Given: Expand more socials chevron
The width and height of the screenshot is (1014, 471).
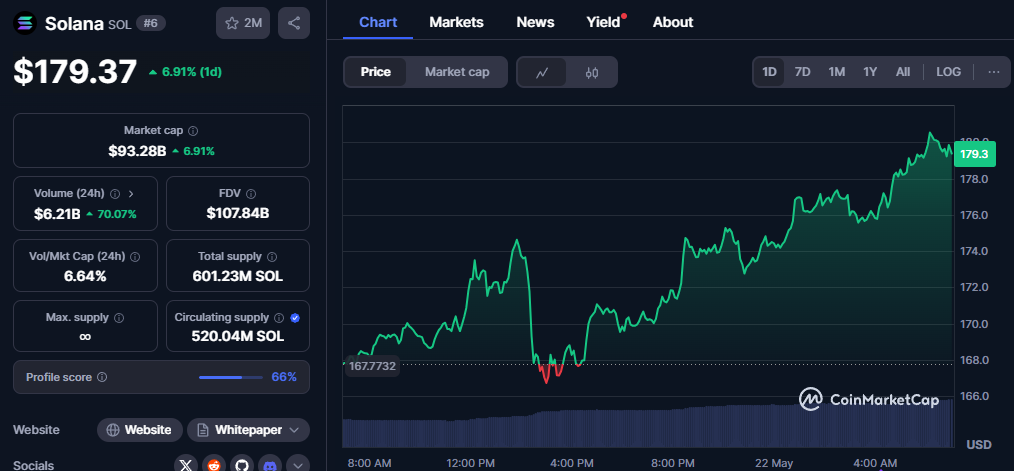Looking at the screenshot, I should pyautogui.click(x=297, y=465).
